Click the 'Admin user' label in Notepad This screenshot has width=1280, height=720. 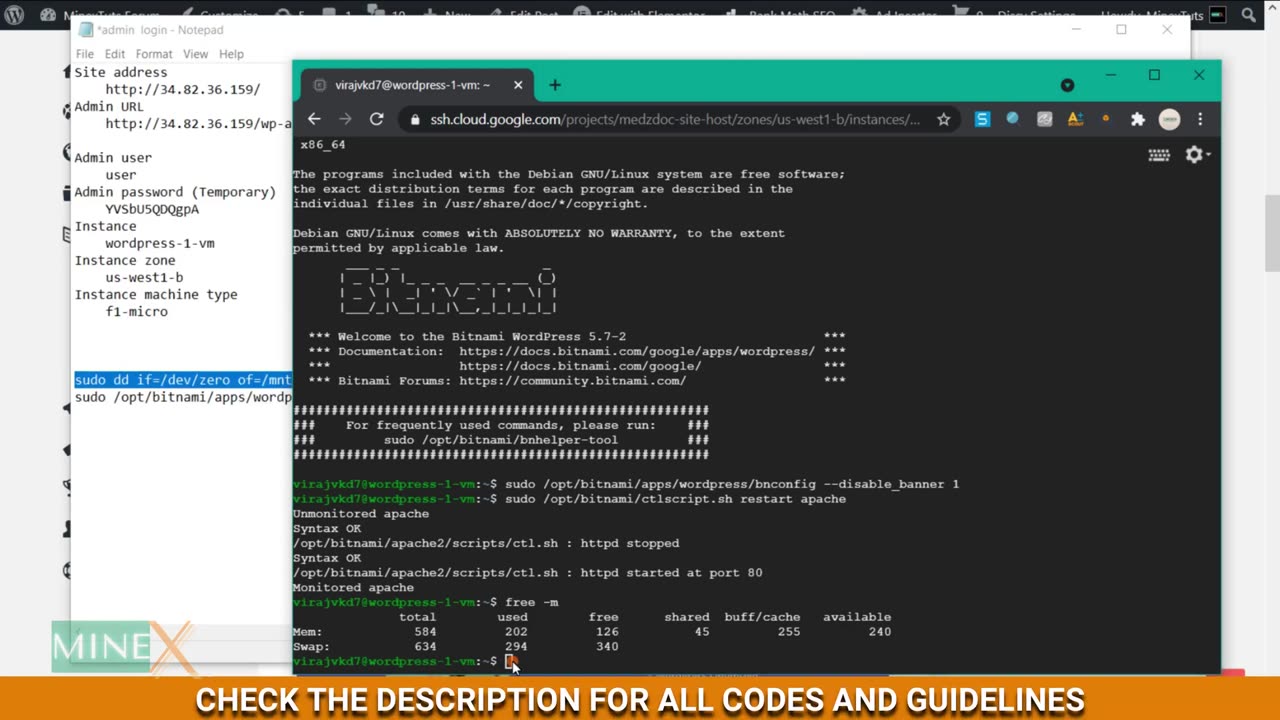[x=113, y=157]
